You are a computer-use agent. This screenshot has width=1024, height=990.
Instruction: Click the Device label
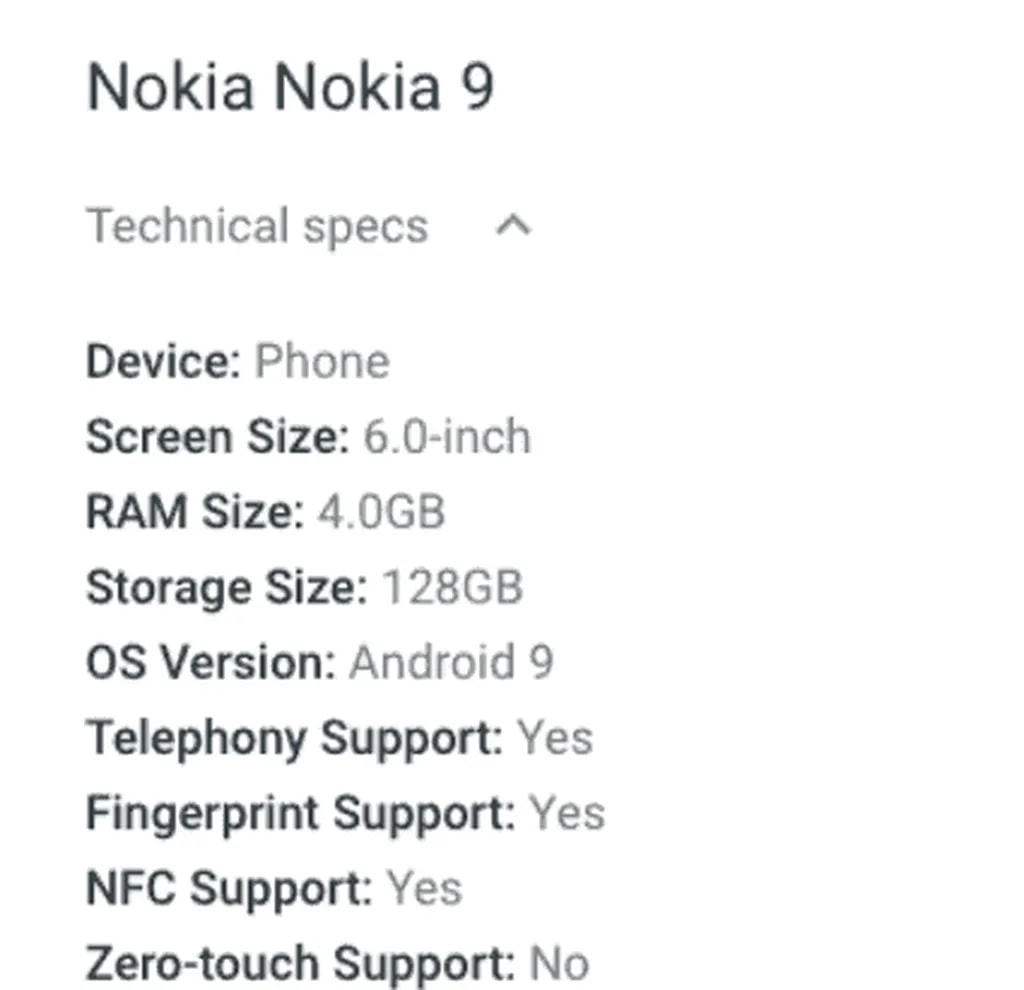point(163,362)
